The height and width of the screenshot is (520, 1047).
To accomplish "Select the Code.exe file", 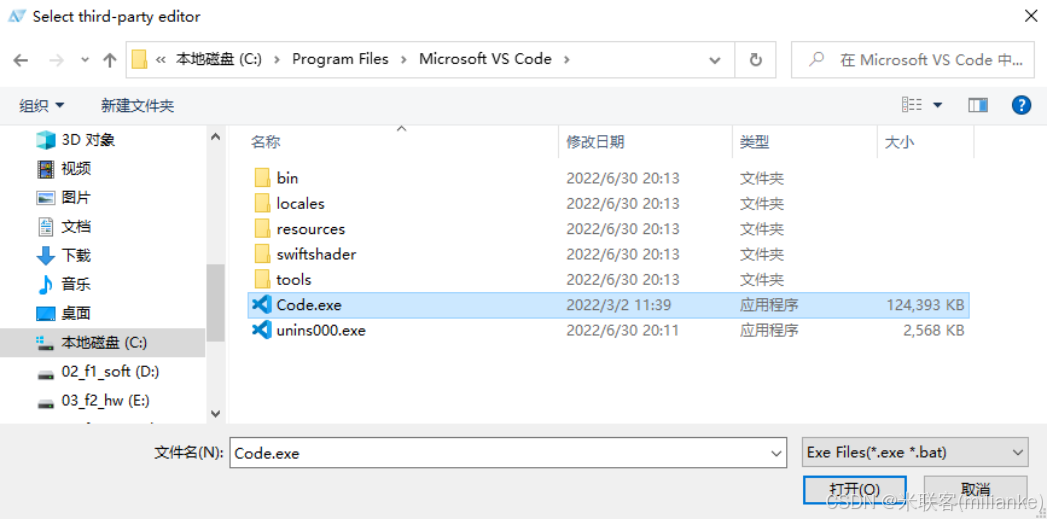I will tap(608, 305).
